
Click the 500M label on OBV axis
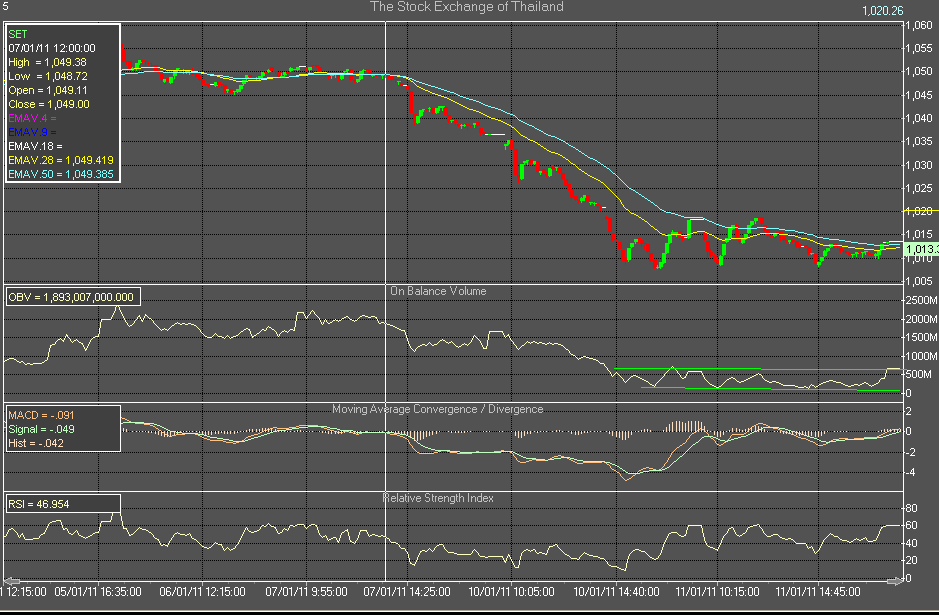pyautogui.click(x=918, y=374)
